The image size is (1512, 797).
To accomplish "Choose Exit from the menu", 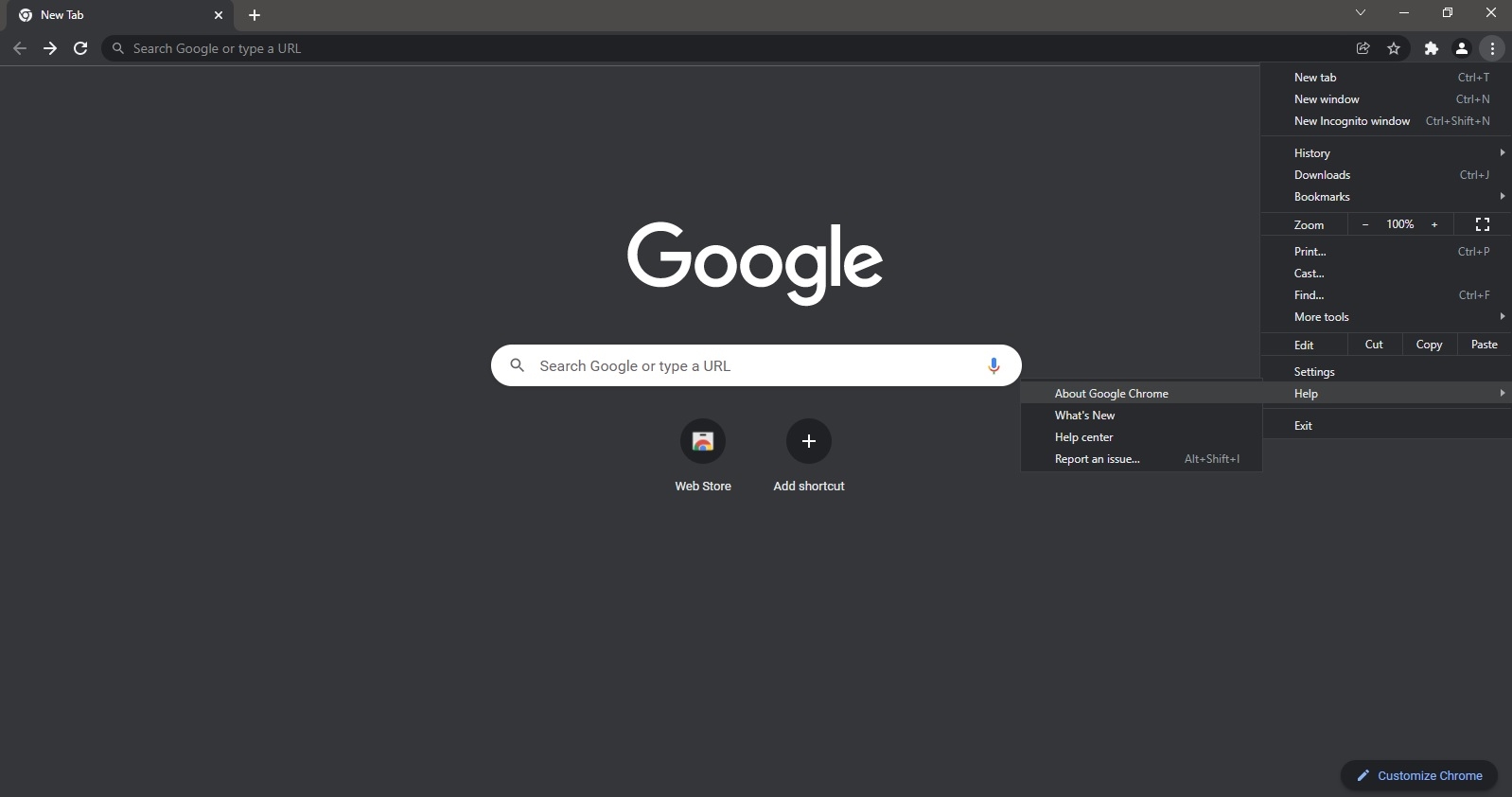I will [x=1386, y=426].
